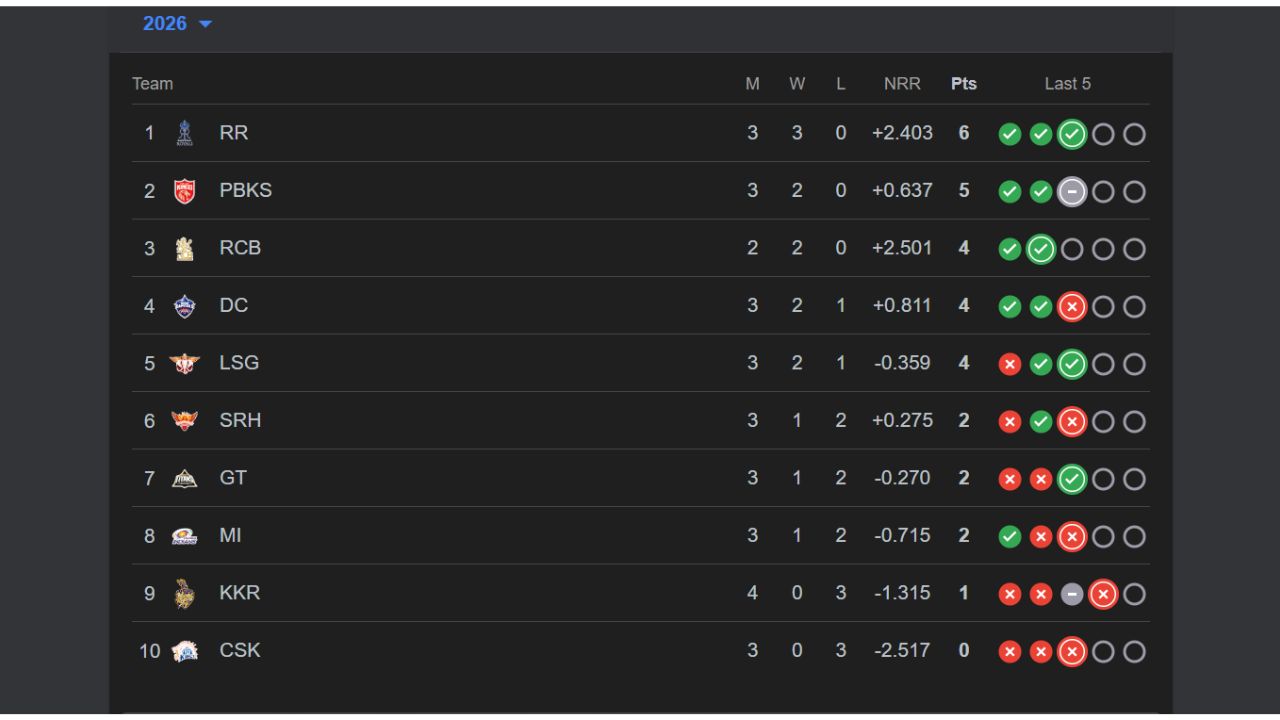Click the CSK team logo
The width and height of the screenshot is (1280, 720).
[x=184, y=651]
